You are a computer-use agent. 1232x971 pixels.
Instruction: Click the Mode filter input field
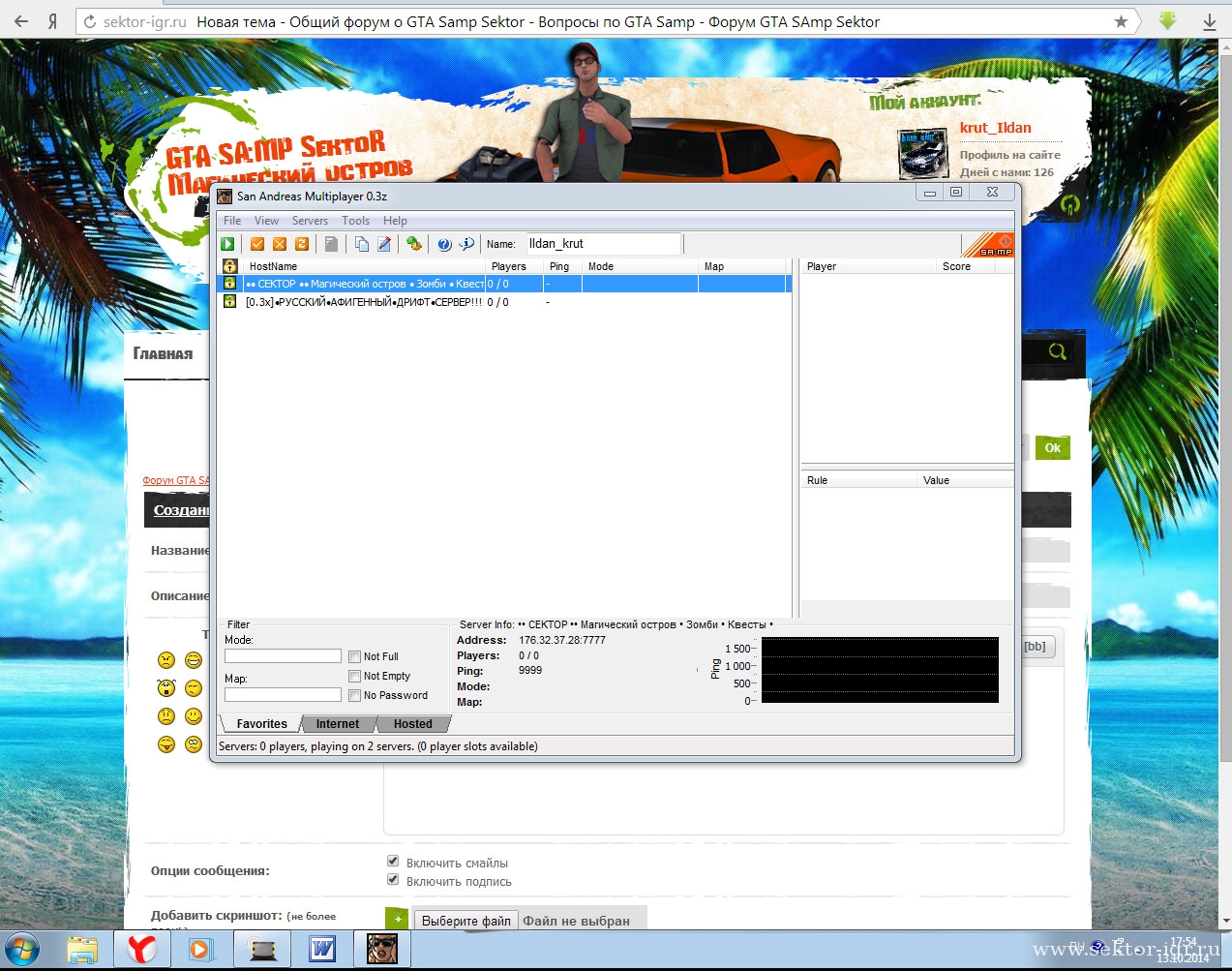pos(283,656)
